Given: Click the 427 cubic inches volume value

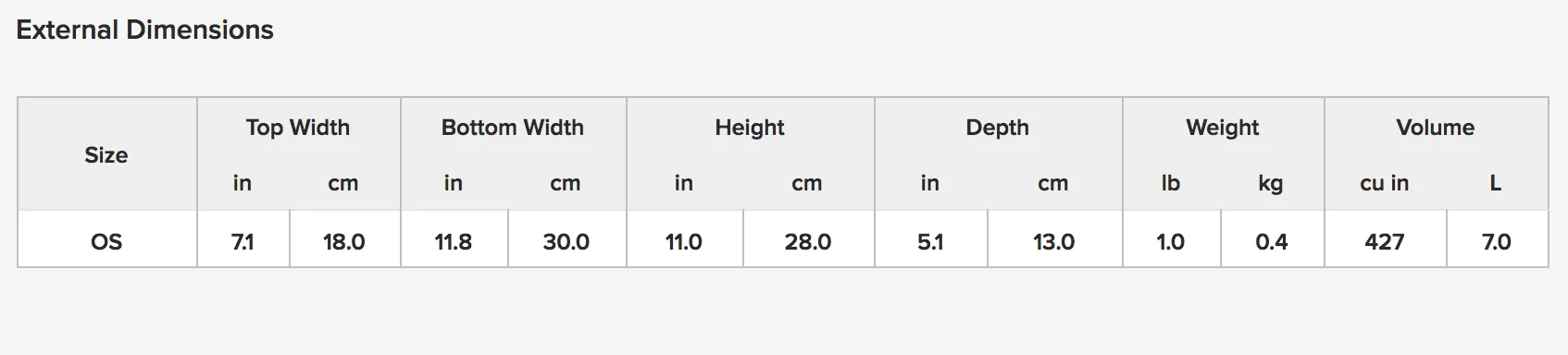Looking at the screenshot, I should 1385,241.
